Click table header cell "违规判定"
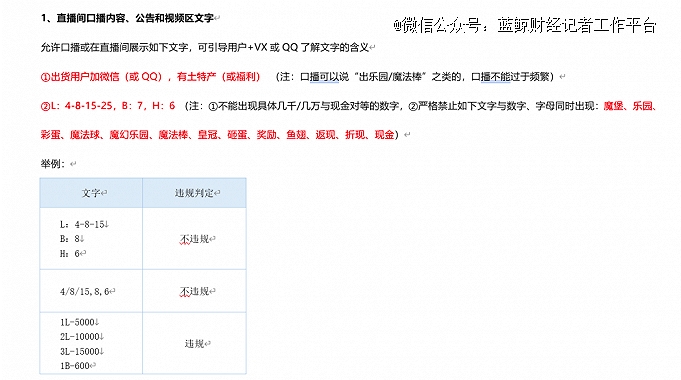Screen dimensions: 681x380 tap(194, 193)
